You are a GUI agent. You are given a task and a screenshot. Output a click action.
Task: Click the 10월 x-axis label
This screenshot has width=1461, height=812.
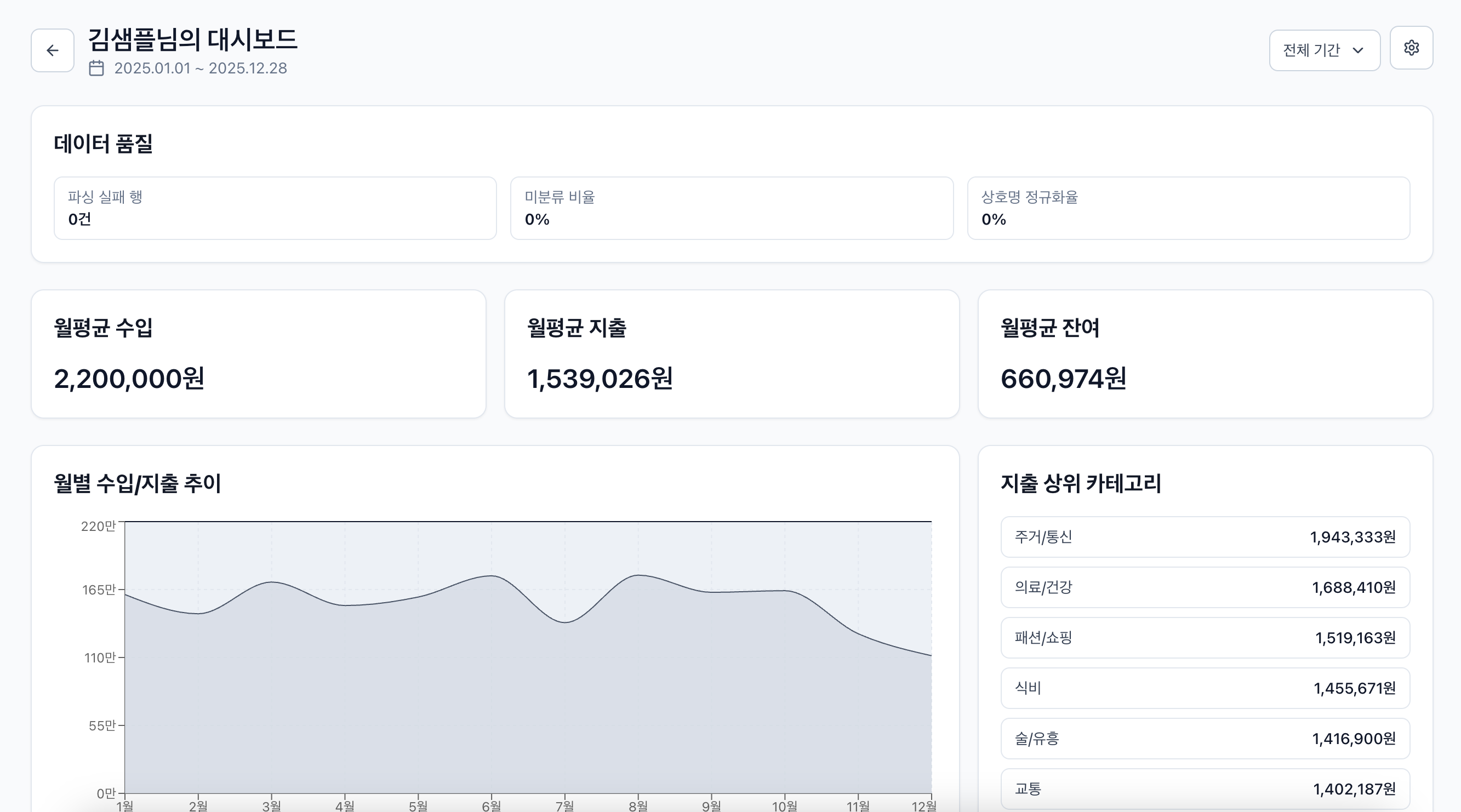click(784, 805)
